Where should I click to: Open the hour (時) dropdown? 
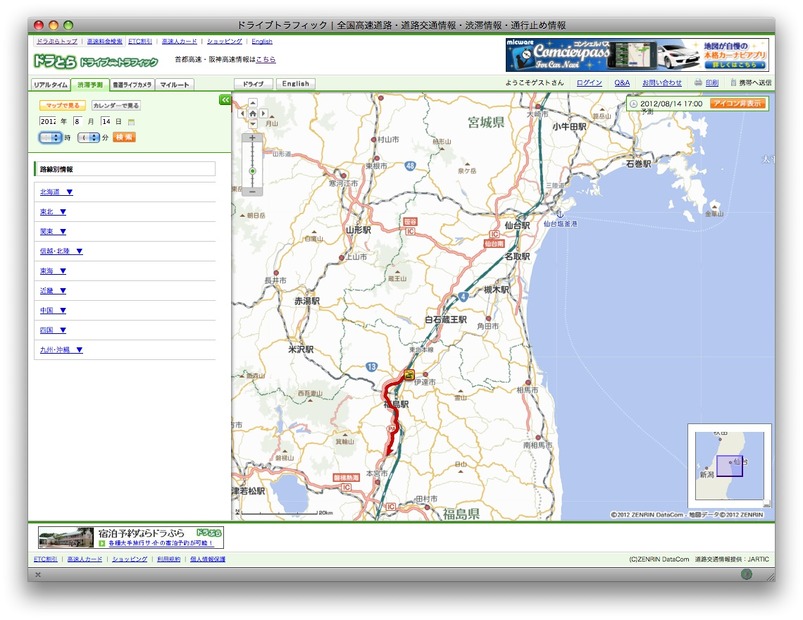click(50, 138)
